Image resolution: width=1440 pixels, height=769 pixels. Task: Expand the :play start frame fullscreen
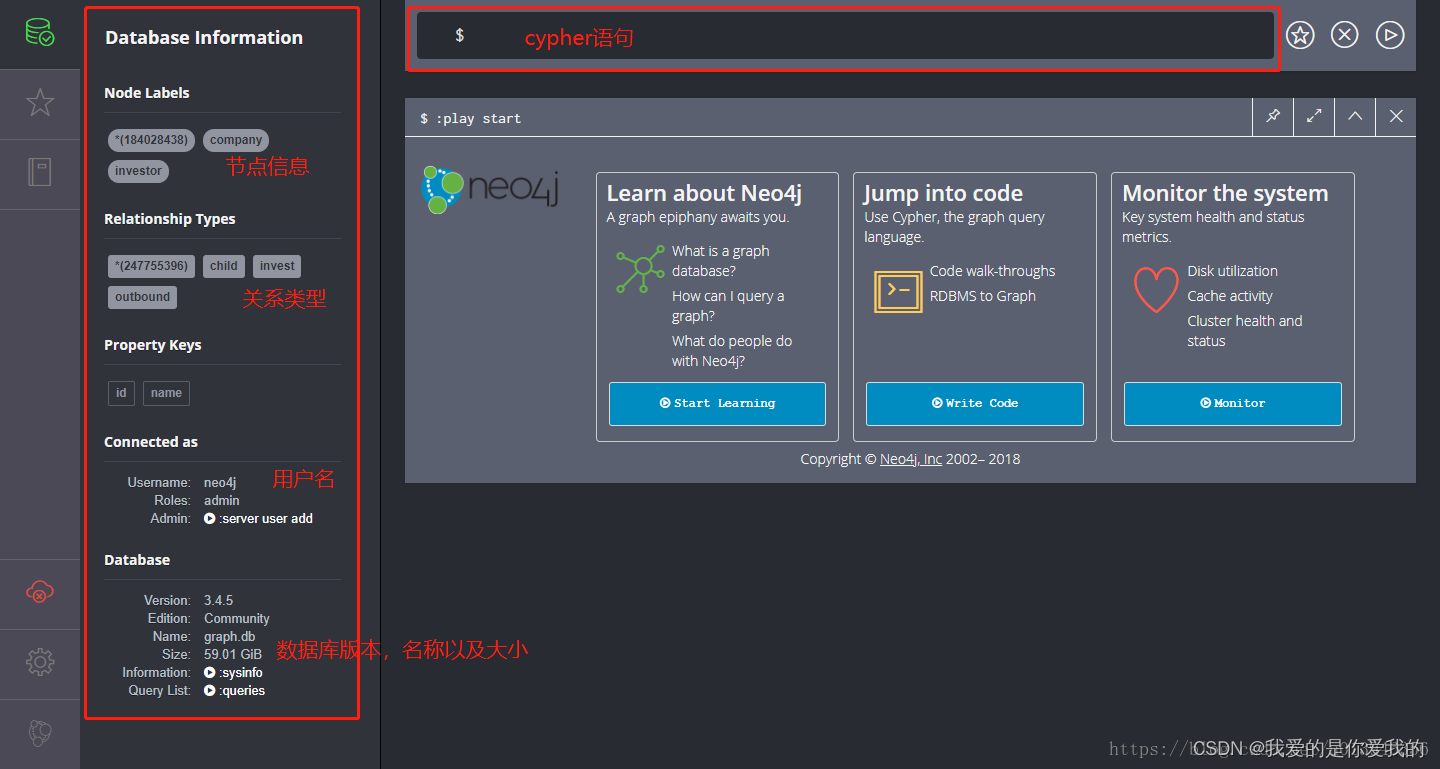pyautogui.click(x=1314, y=117)
